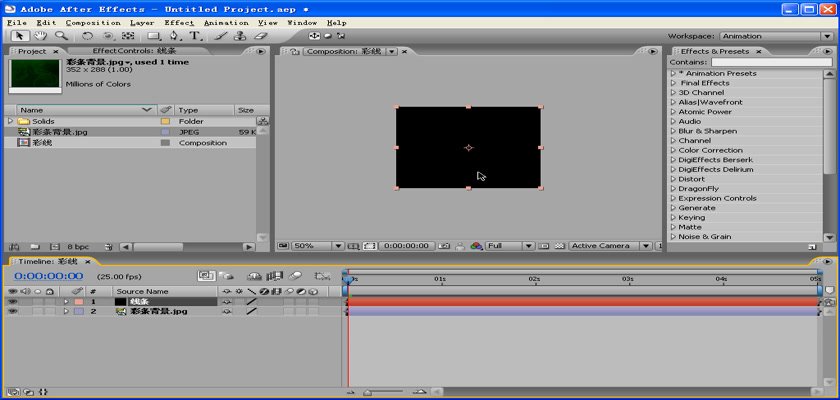The width and height of the screenshot is (840, 400).
Task: Select the Orbit Camera tool
Action: tap(108, 36)
